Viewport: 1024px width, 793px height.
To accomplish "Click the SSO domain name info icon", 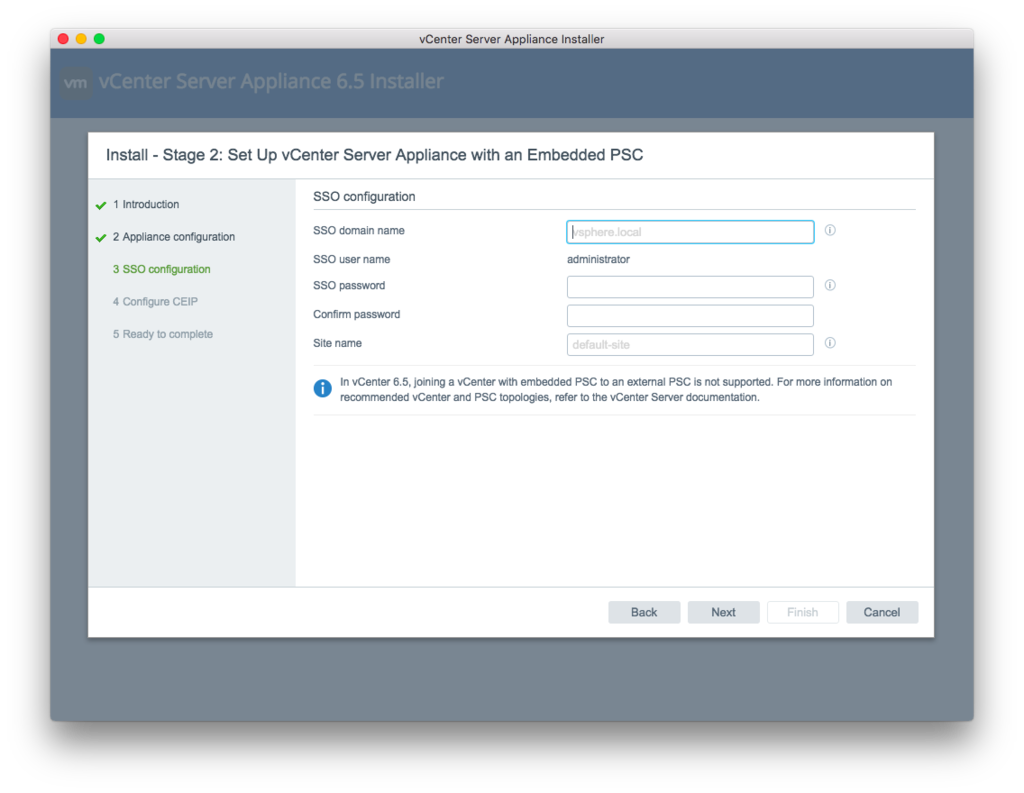I will [x=830, y=230].
